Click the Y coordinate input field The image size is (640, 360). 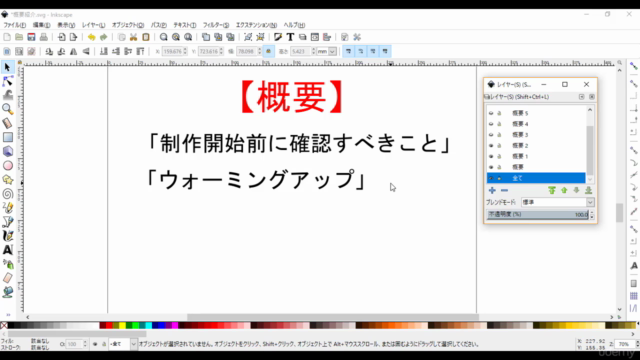click(x=209, y=51)
